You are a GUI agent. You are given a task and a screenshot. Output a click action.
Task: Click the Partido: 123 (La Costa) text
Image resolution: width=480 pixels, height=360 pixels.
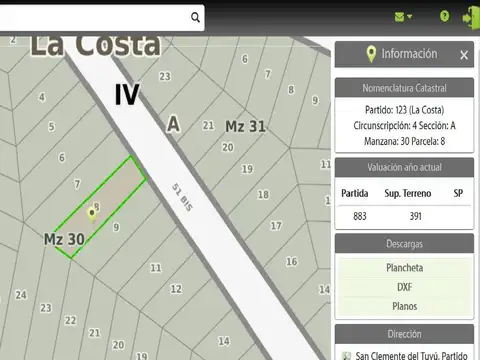coord(404,110)
